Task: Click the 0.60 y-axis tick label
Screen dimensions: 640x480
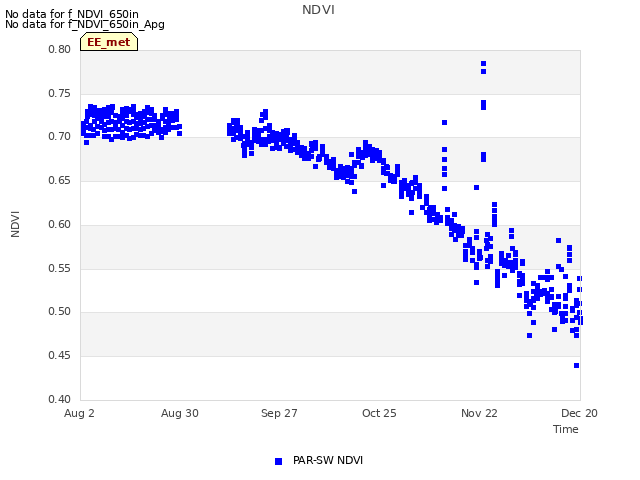Action: [x=60, y=224]
